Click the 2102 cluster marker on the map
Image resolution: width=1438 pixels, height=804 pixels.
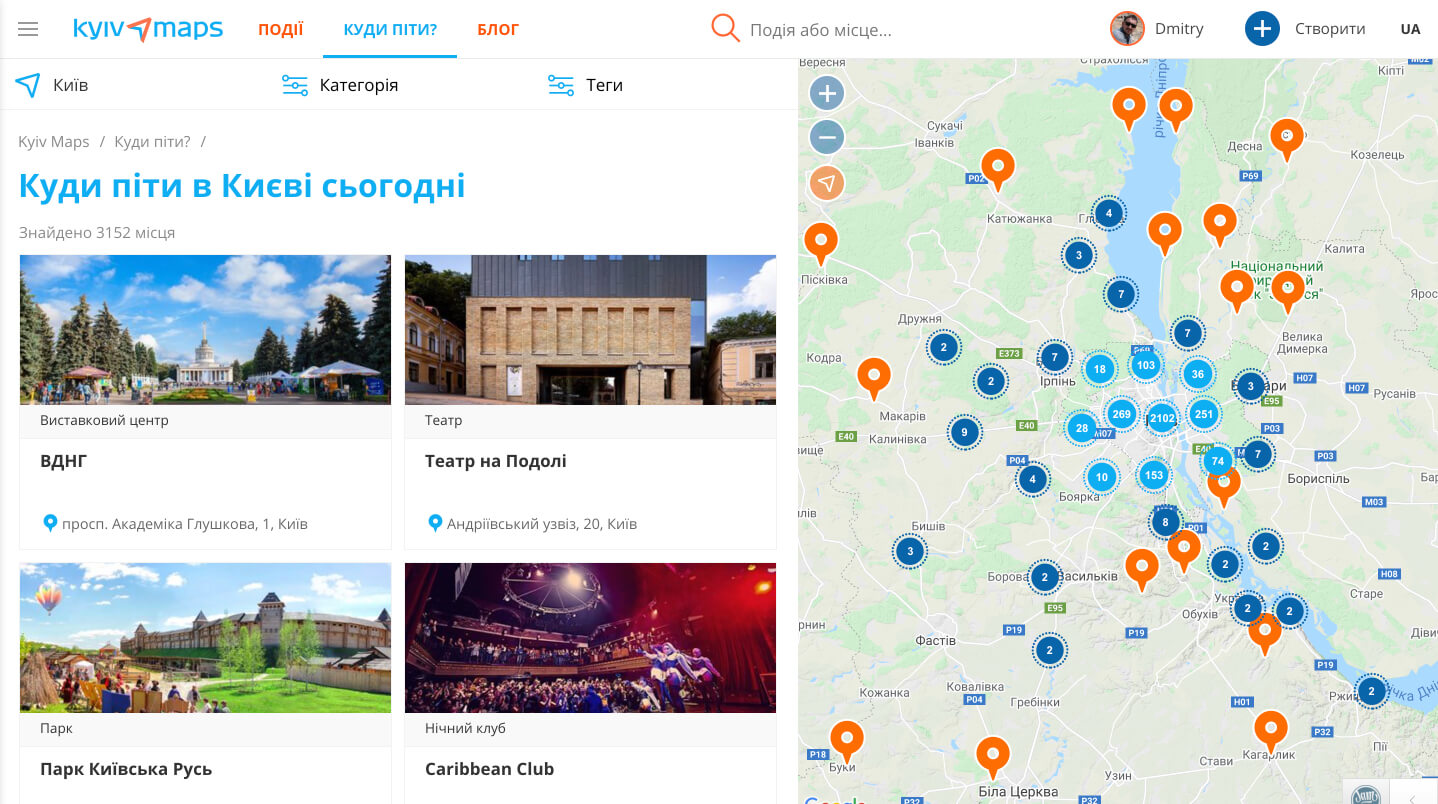1162,418
